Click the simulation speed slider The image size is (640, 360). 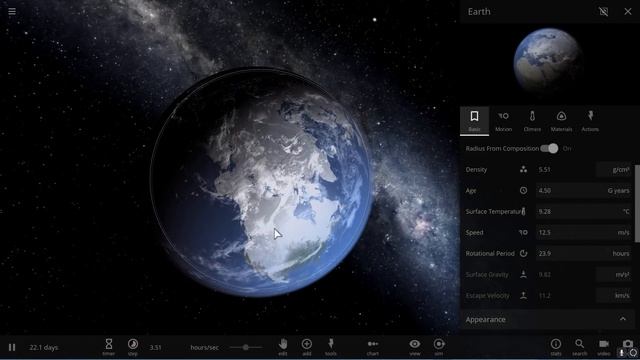click(246, 347)
